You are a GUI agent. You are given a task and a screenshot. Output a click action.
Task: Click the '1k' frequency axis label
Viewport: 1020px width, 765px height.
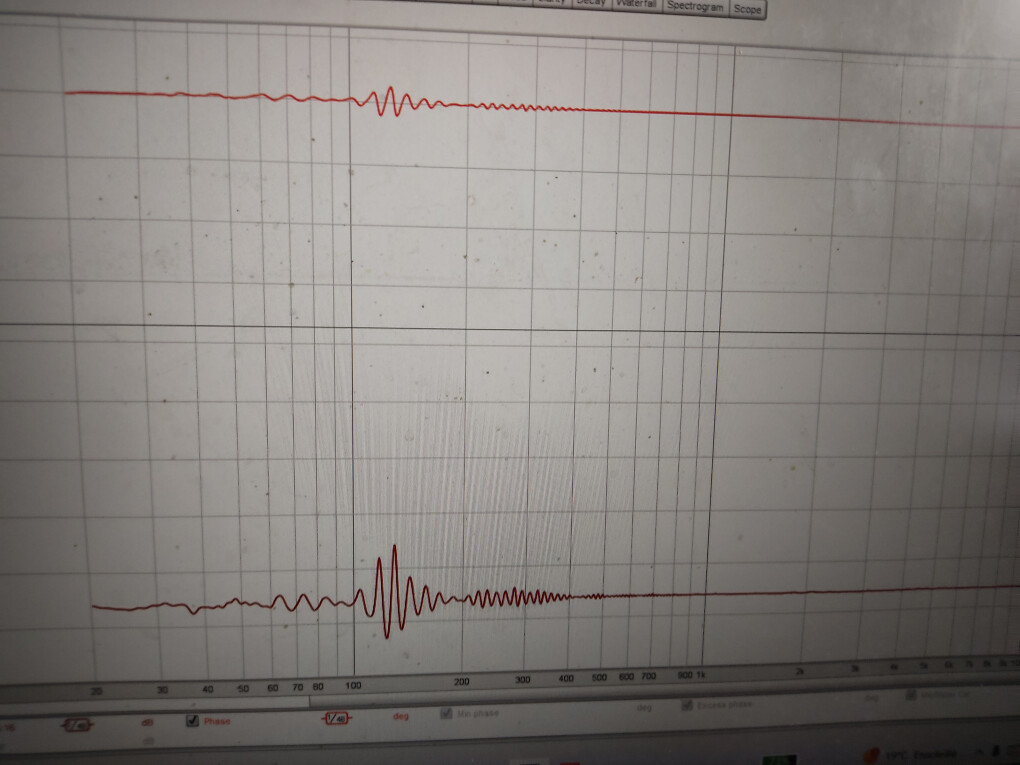click(701, 675)
